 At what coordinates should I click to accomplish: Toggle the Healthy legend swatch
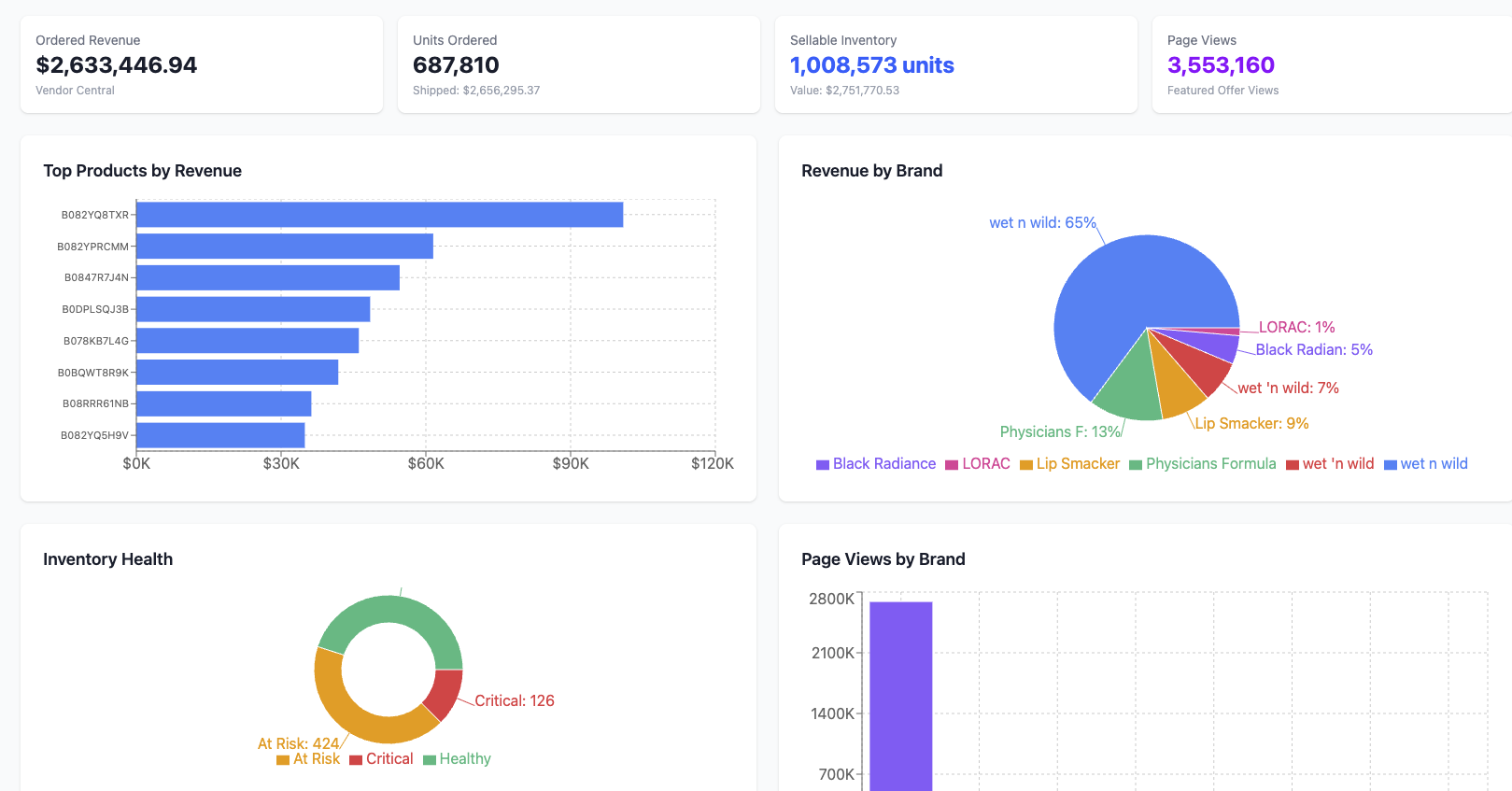click(x=430, y=760)
